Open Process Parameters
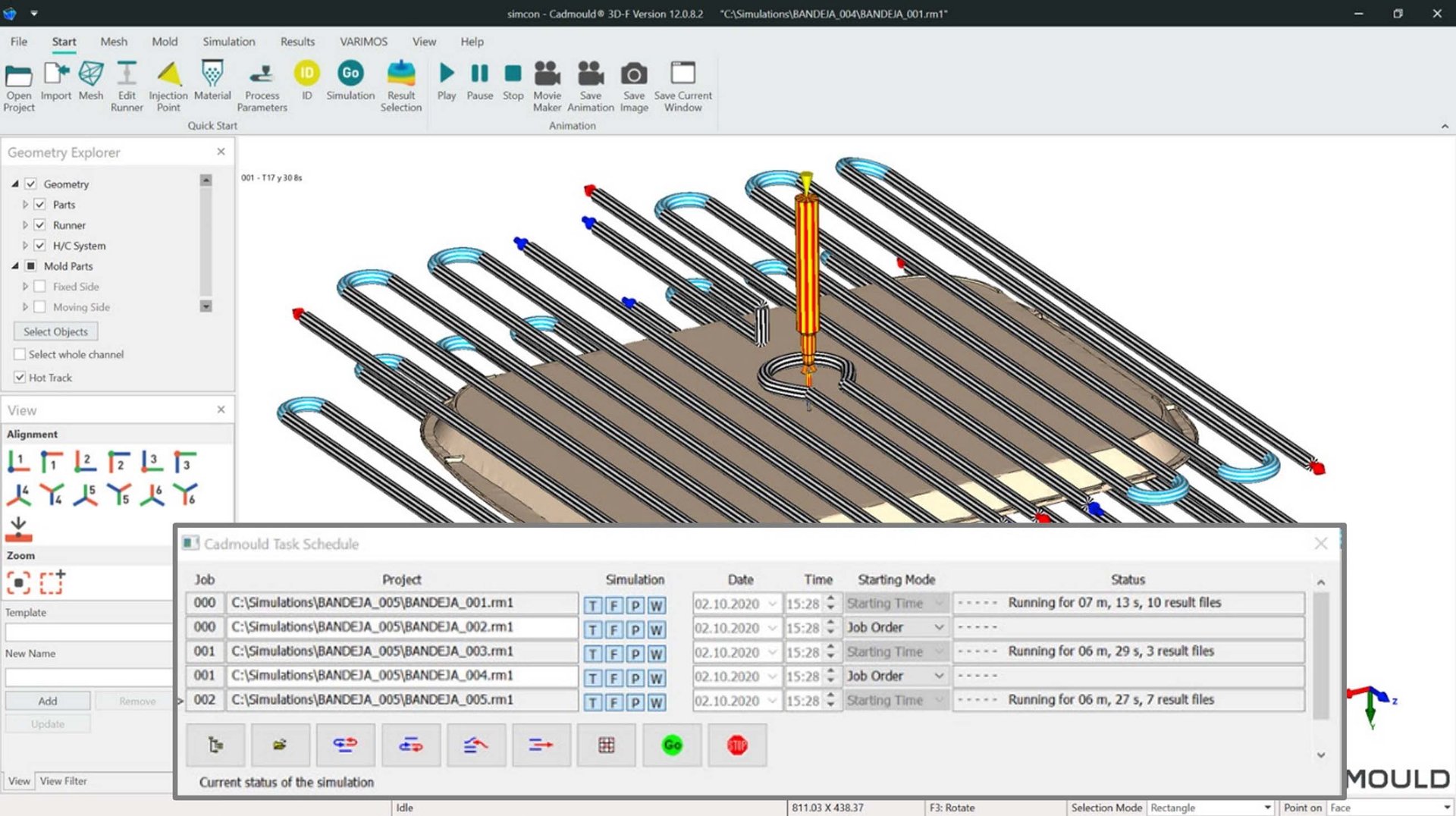Image resolution: width=1456 pixels, height=816 pixels. click(x=262, y=86)
